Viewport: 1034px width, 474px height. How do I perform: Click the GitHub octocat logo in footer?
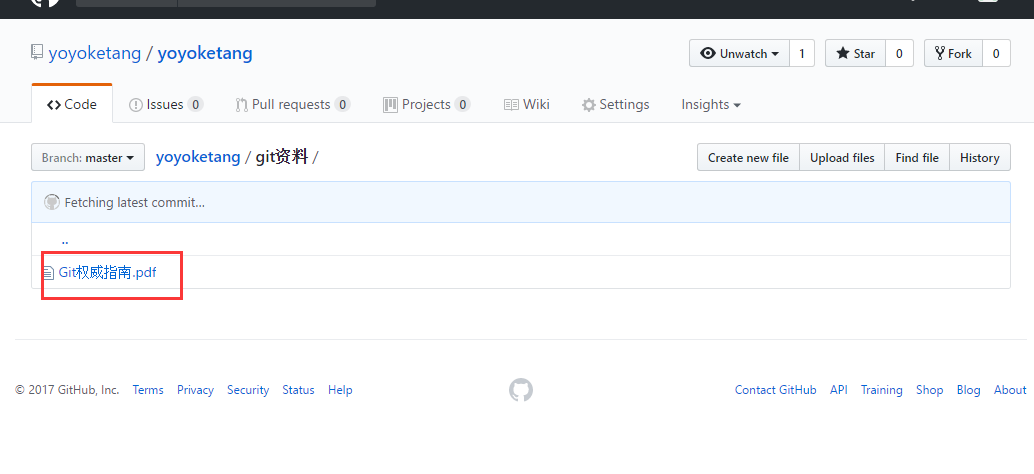pos(521,390)
